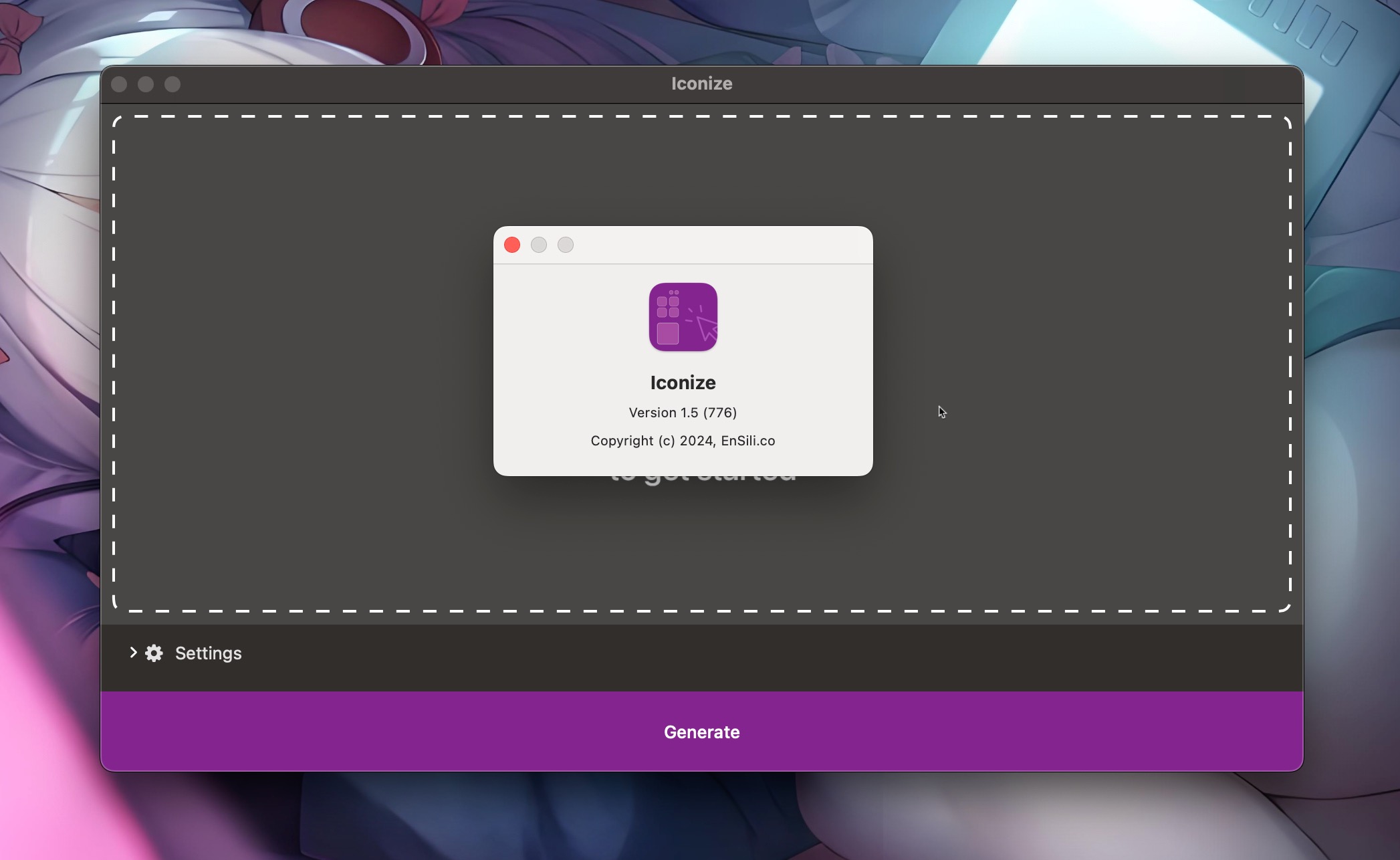Click the Settings gear icon

pos(154,653)
